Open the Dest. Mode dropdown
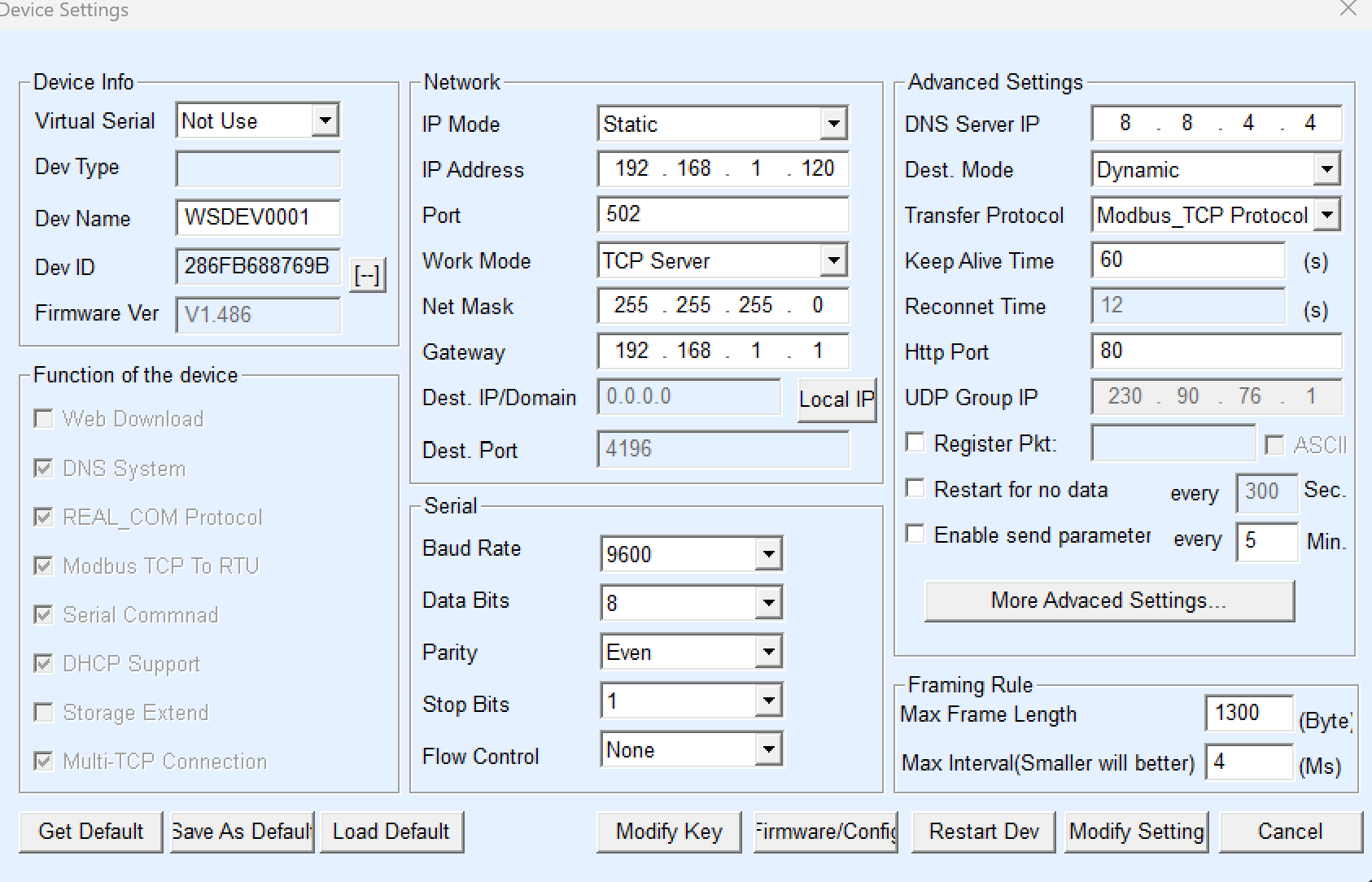This screenshot has height=882, width=1372. 1327,169
